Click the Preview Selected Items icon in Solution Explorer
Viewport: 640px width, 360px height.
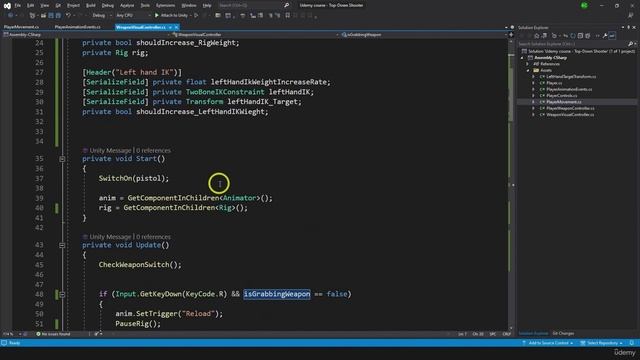(x=612, y=36)
